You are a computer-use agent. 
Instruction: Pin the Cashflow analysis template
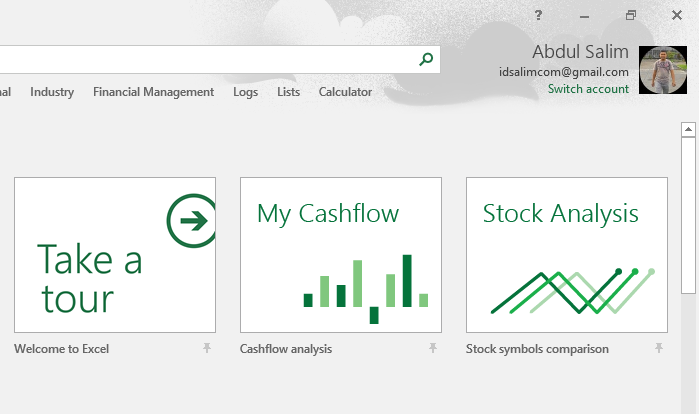(433, 348)
